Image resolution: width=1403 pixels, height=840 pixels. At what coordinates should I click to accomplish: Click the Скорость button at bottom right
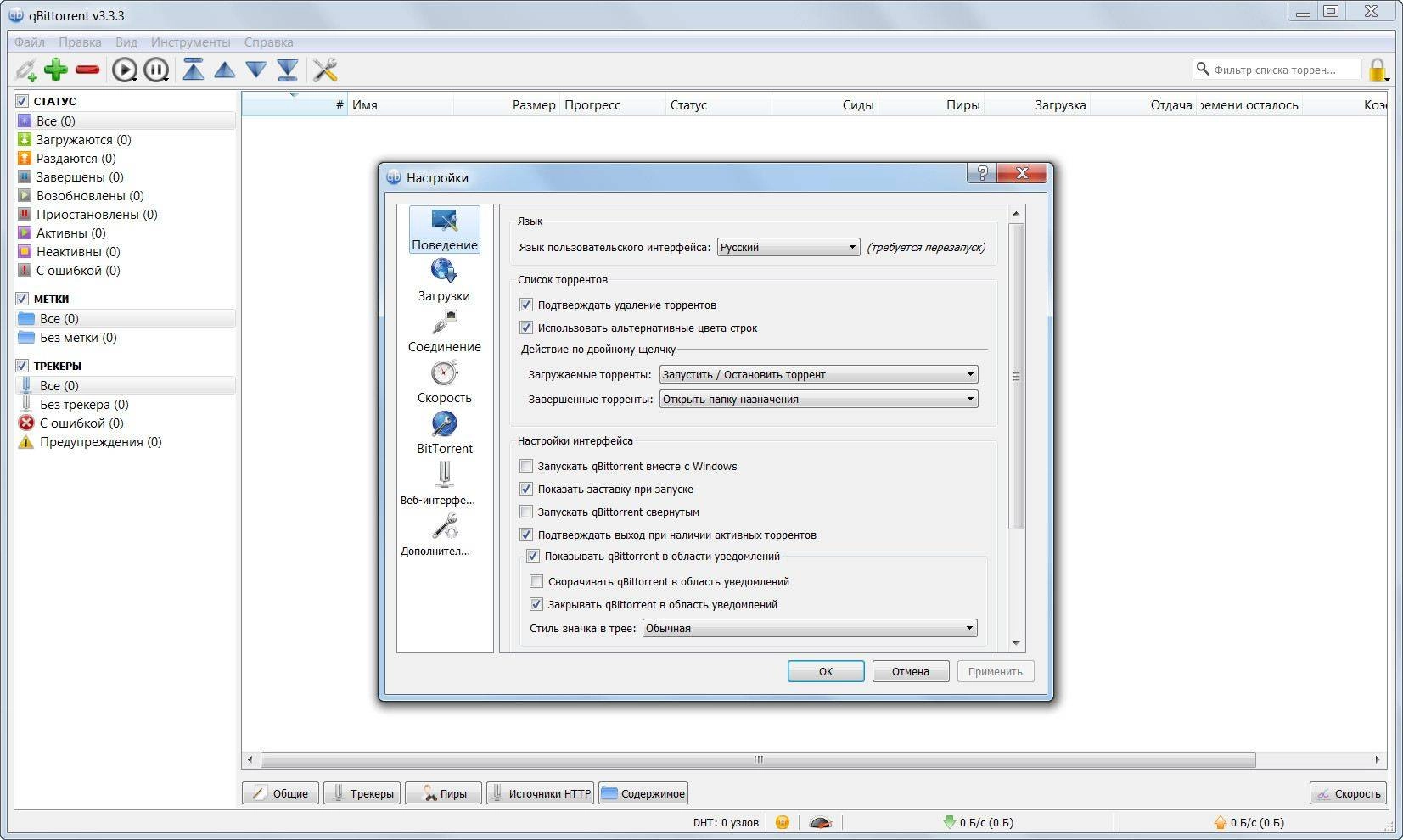pyautogui.click(x=1348, y=793)
